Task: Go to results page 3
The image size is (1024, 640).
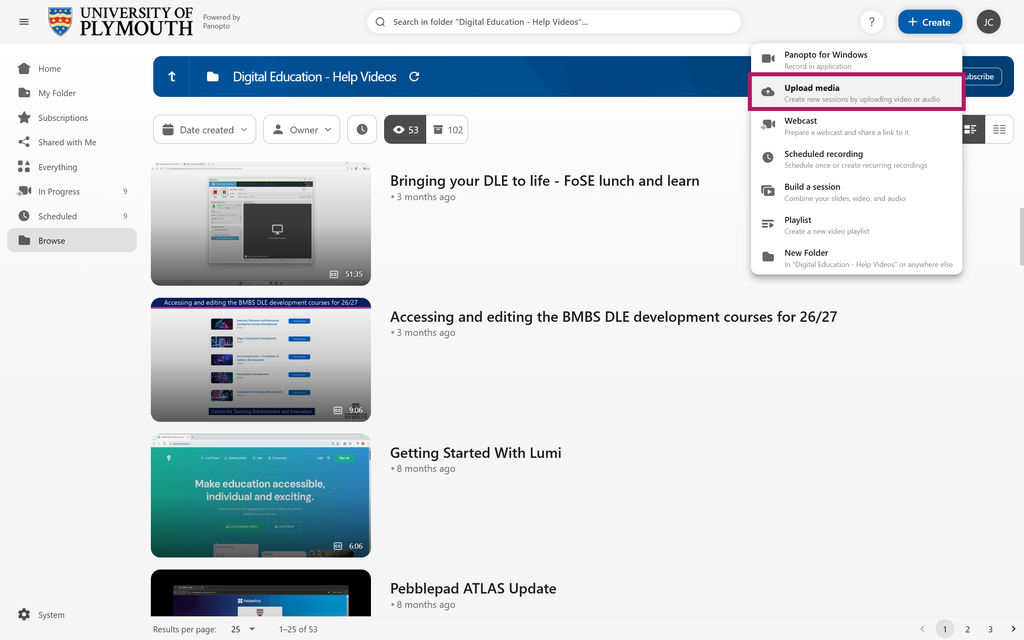Action: 990,629
